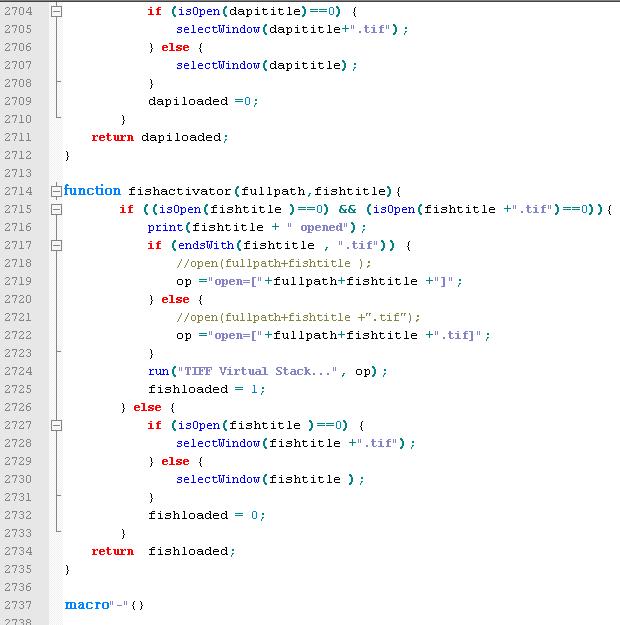Screen dimensions: 620x625
Task: Click 'dapiloaded =0;' on line 2709
Action: pos(203,101)
